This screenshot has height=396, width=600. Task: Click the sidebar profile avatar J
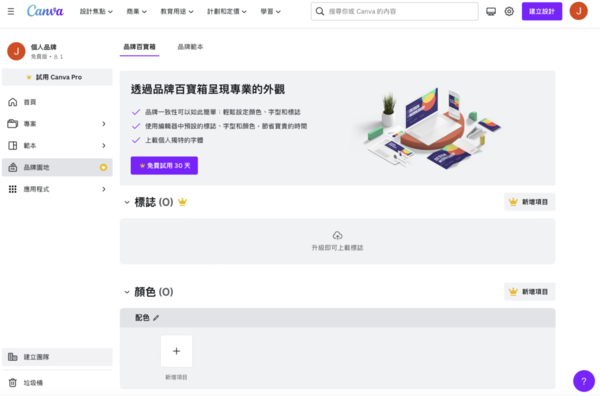(x=16, y=51)
